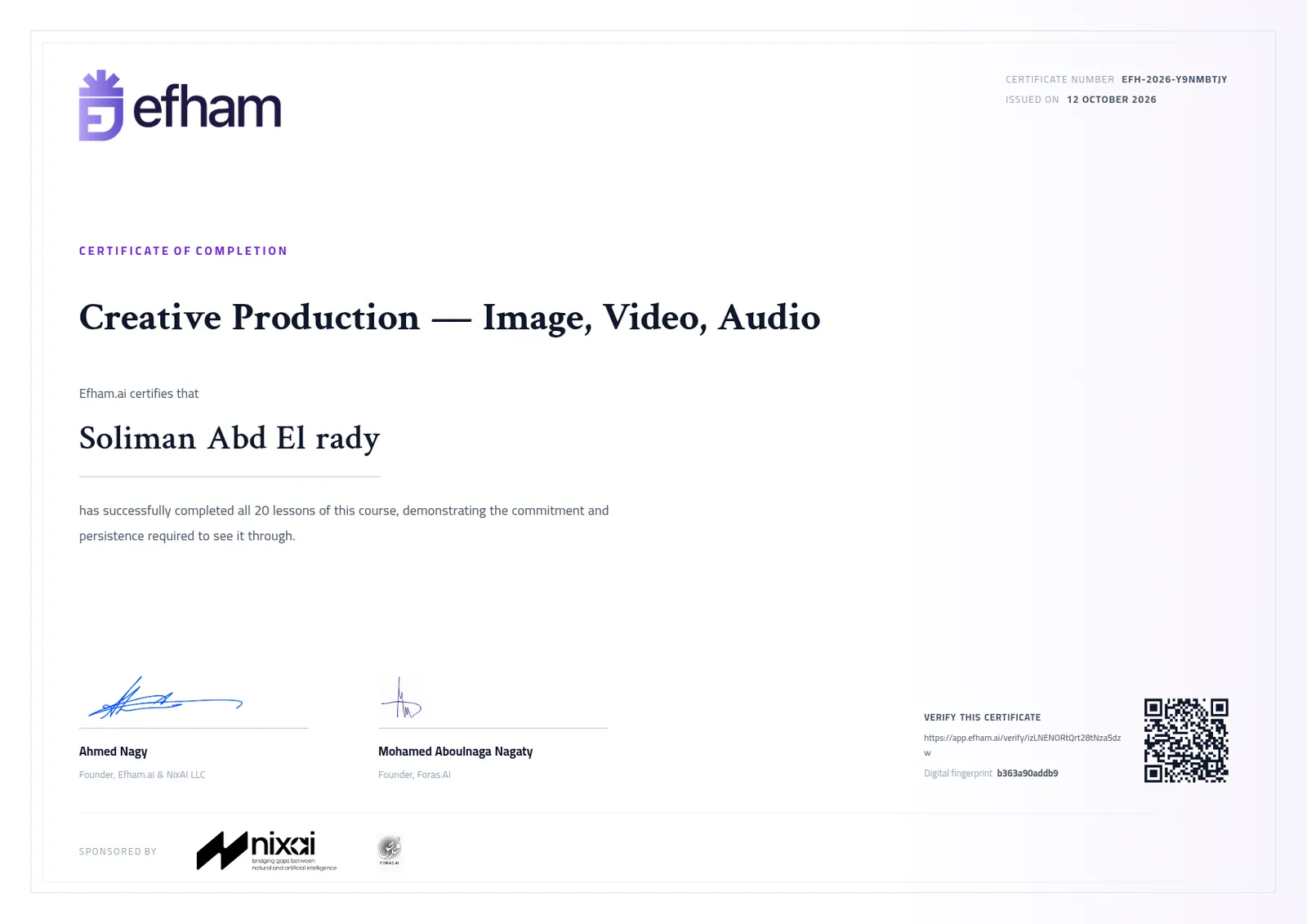The image size is (1307, 924).
Task: Click the digital fingerprint b363a90addb9
Action: point(1027,773)
